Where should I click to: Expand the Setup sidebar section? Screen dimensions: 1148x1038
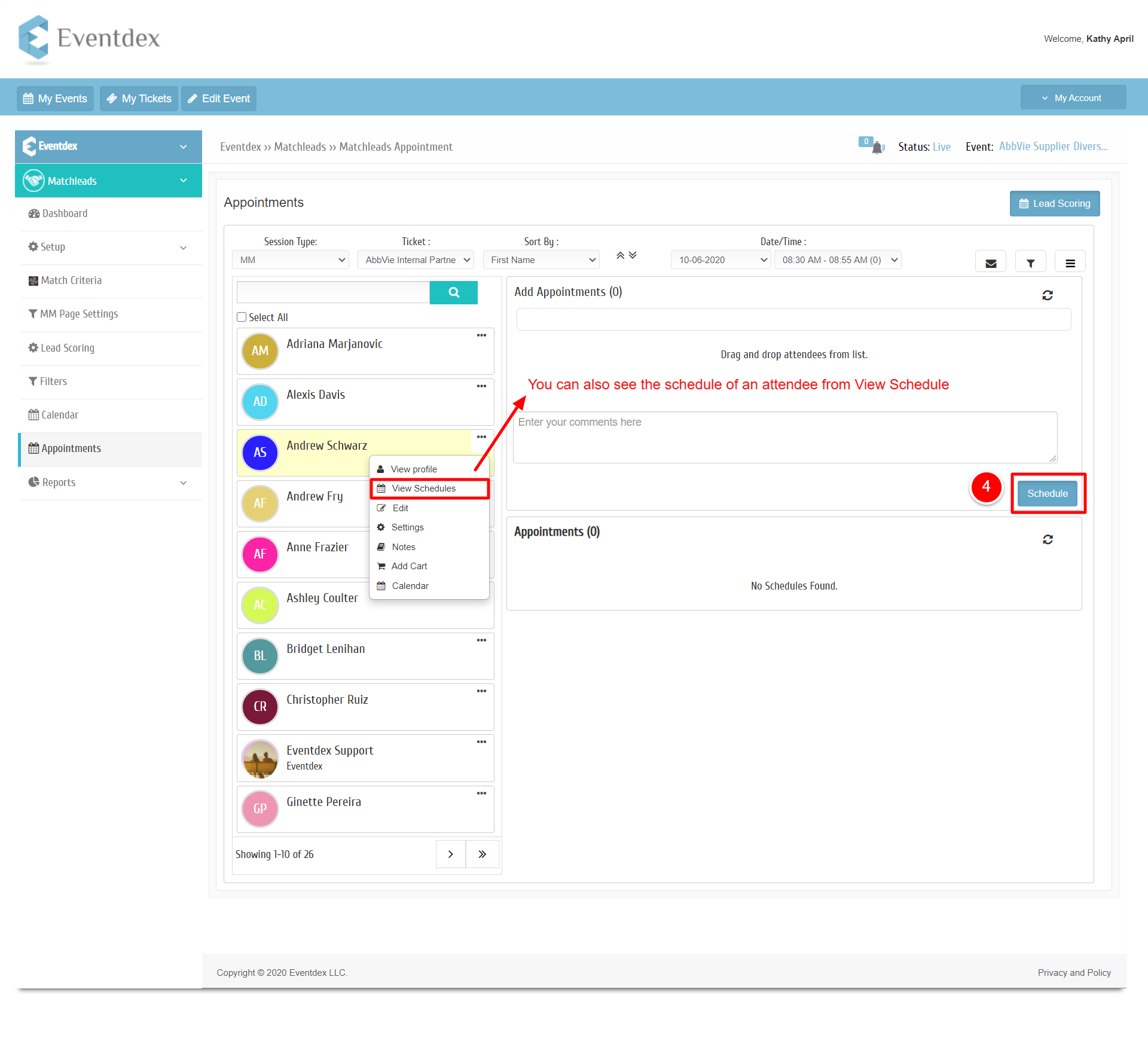point(108,247)
